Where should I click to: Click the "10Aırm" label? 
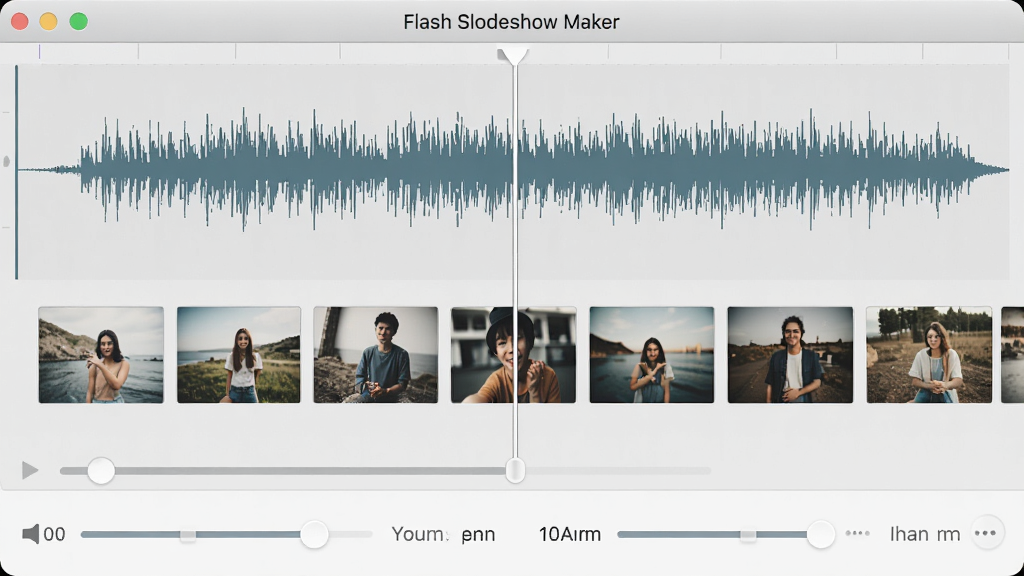[x=569, y=534]
